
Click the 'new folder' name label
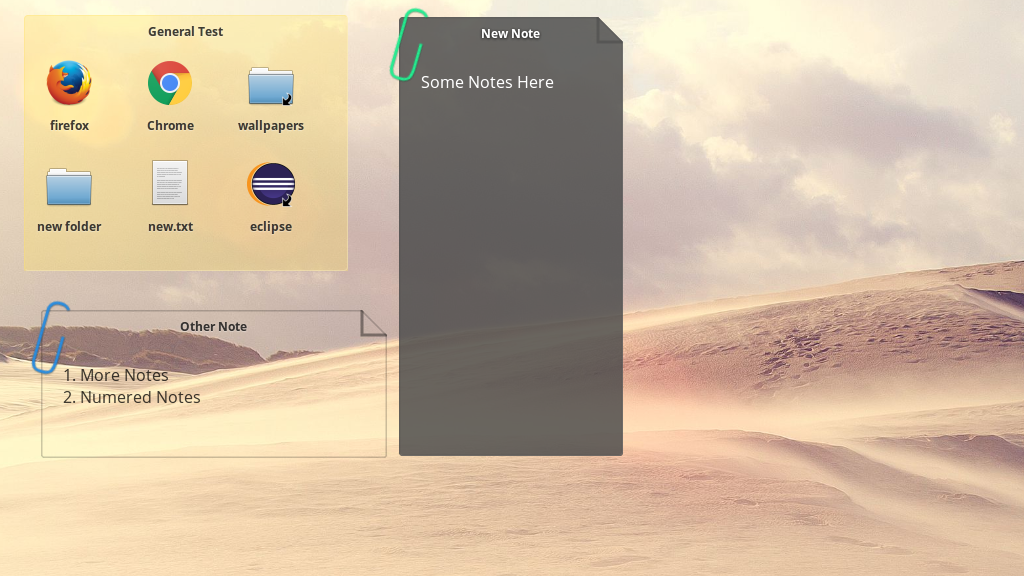tap(69, 227)
